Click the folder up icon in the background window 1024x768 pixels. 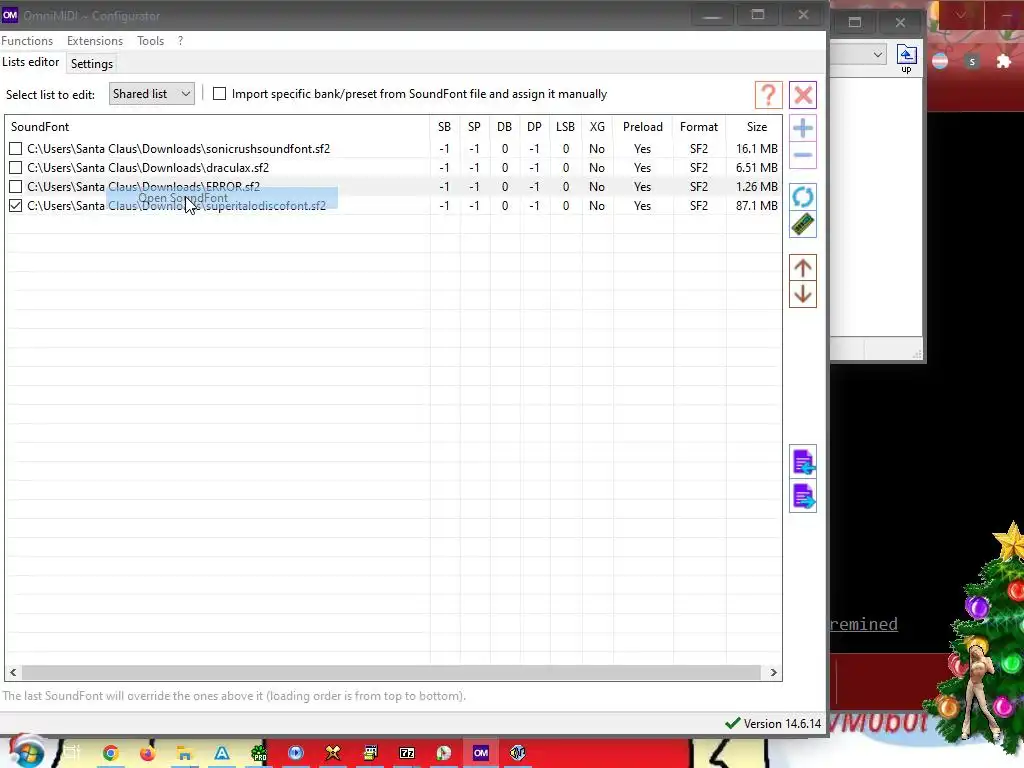(x=906, y=59)
